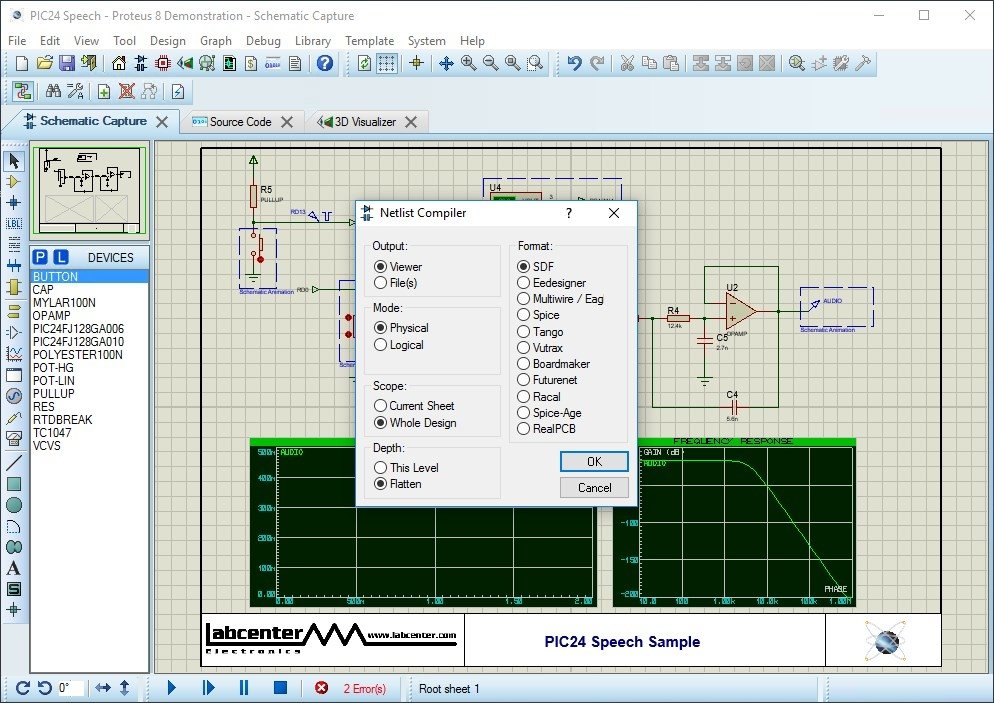
Task: Open PCB layout chip icon in toolbar
Action: [x=163, y=63]
